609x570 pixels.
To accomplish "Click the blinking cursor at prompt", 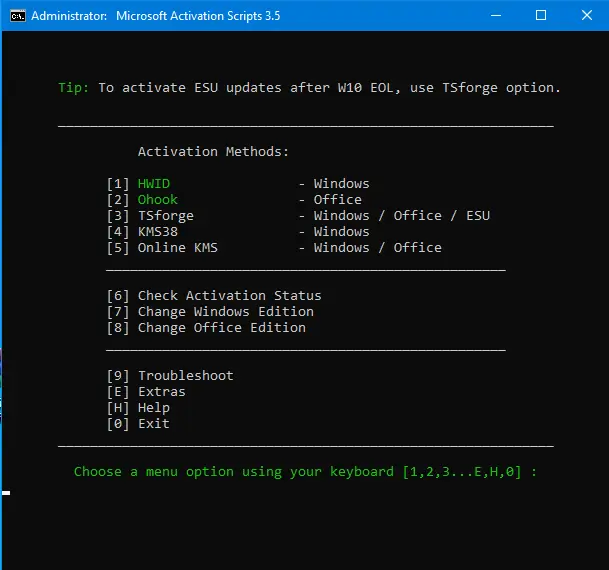I will click(6, 493).
